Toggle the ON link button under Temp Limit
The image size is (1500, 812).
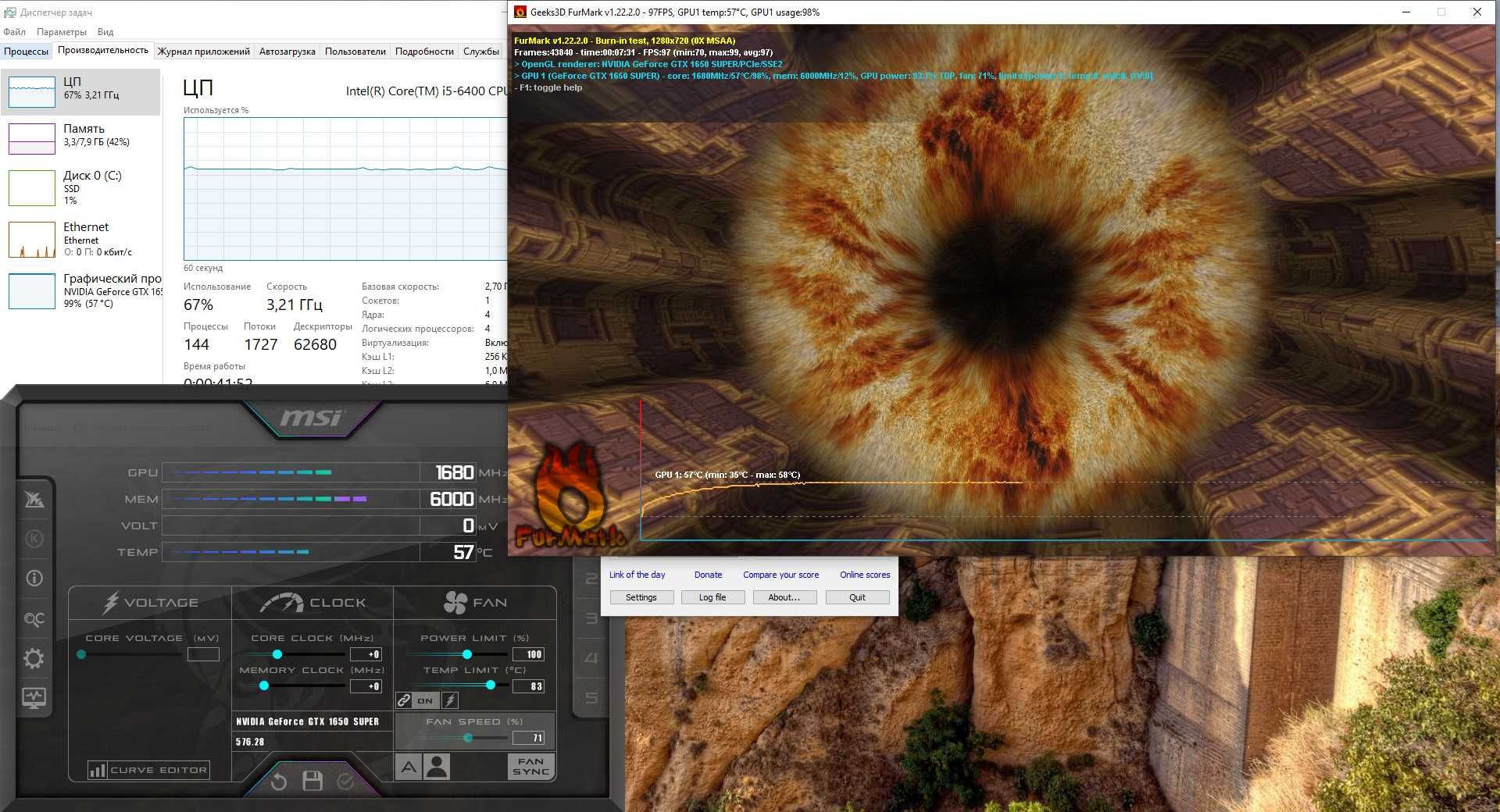click(x=425, y=700)
